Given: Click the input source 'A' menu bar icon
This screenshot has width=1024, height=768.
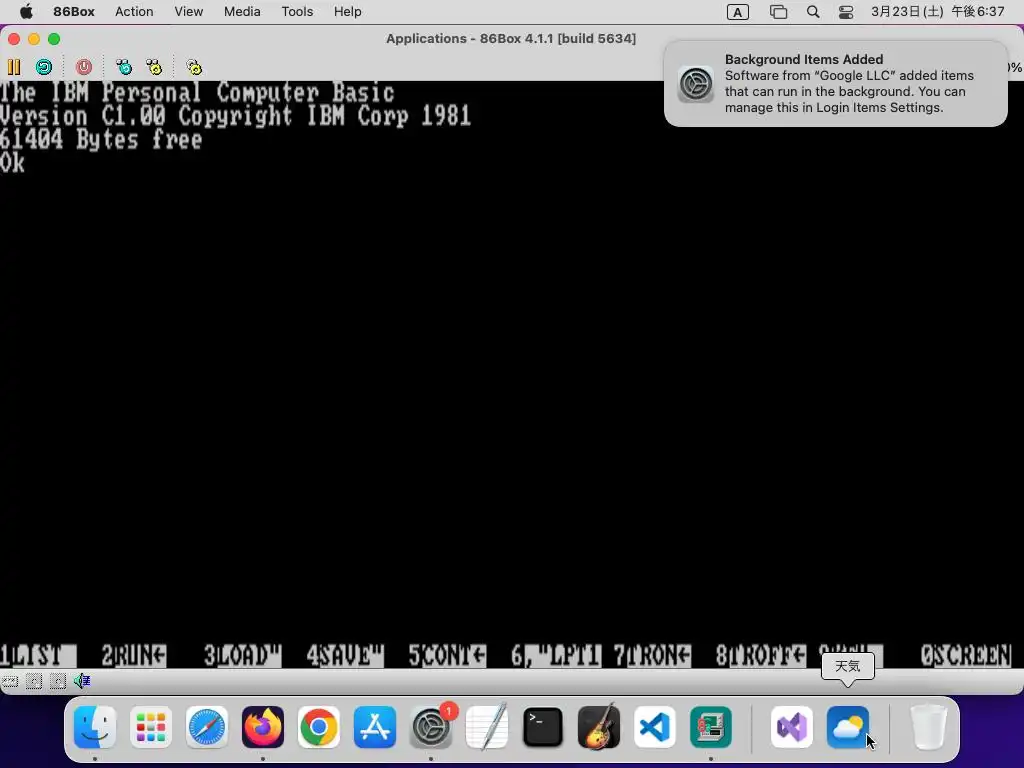Looking at the screenshot, I should (x=738, y=12).
